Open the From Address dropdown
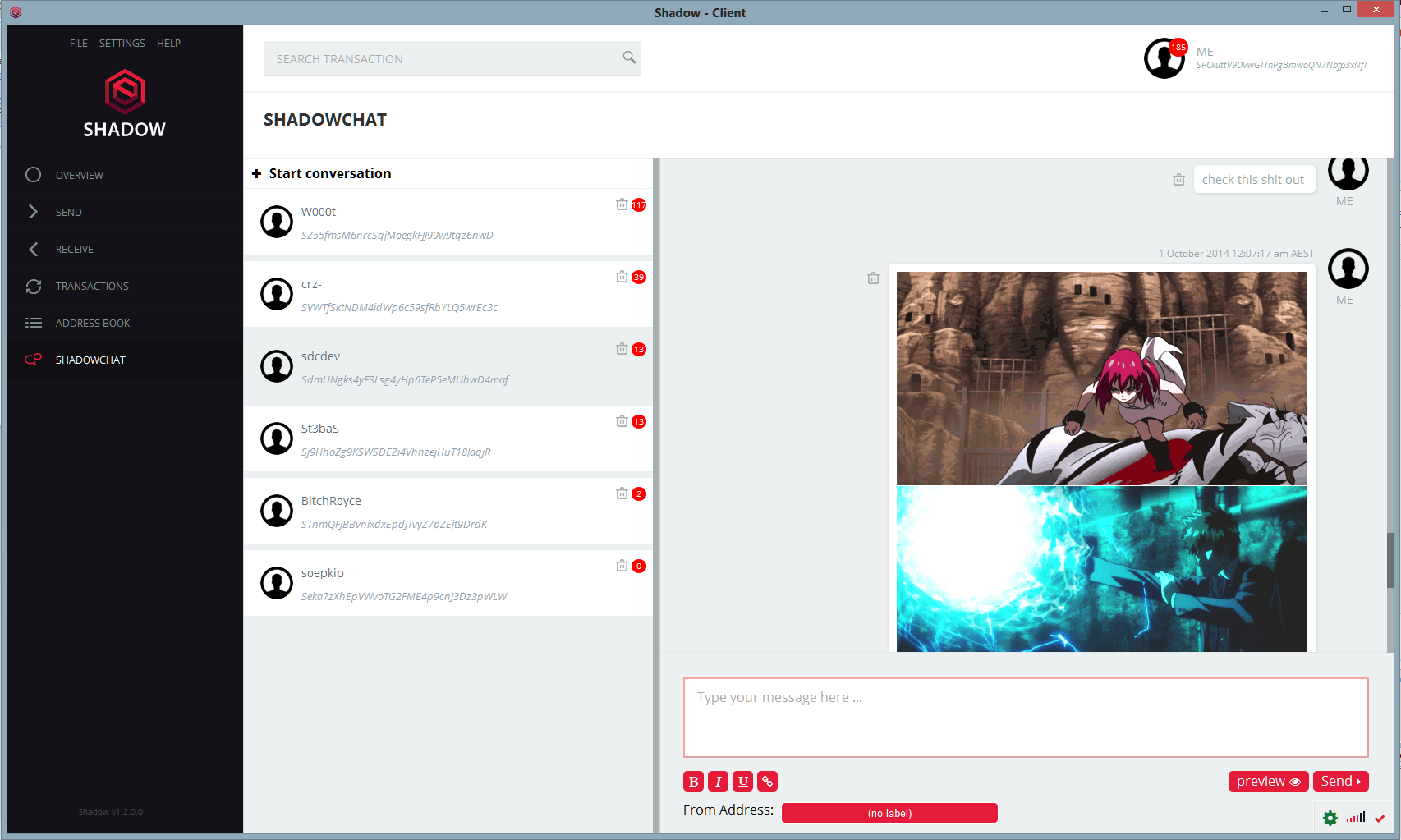This screenshot has height=840, width=1401. tap(889, 813)
